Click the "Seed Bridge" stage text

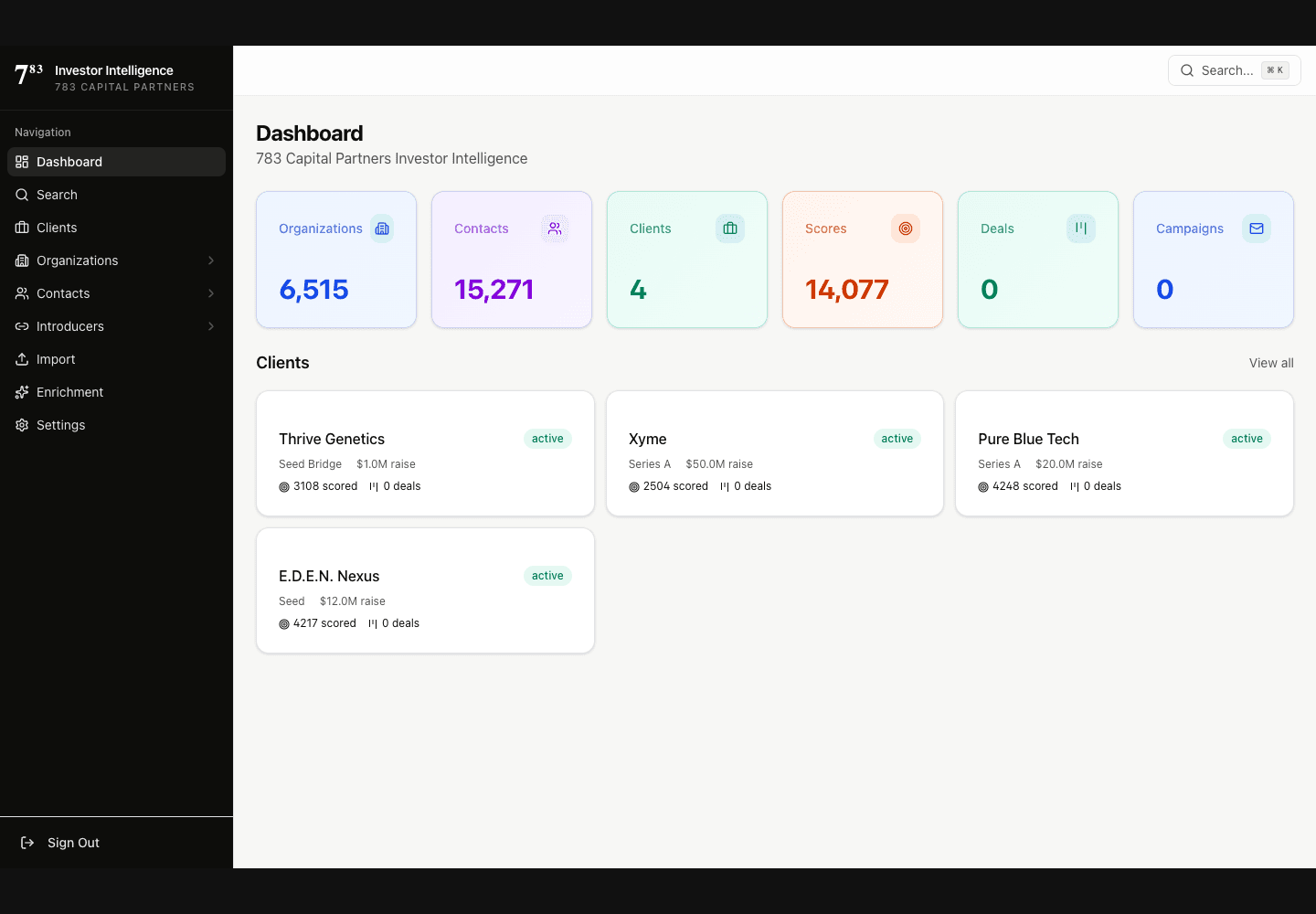310,464
